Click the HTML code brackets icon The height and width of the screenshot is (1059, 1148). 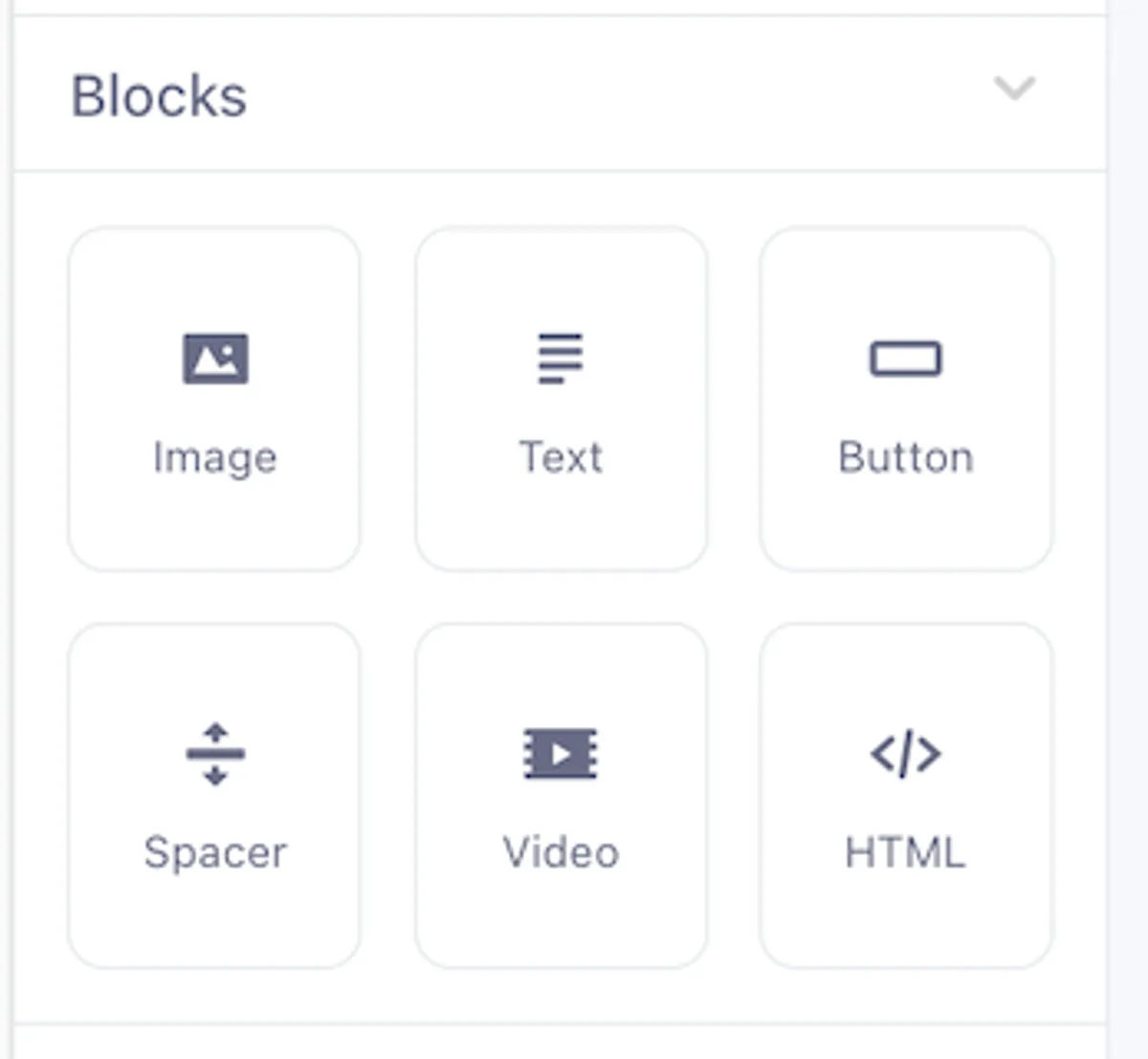(x=906, y=754)
